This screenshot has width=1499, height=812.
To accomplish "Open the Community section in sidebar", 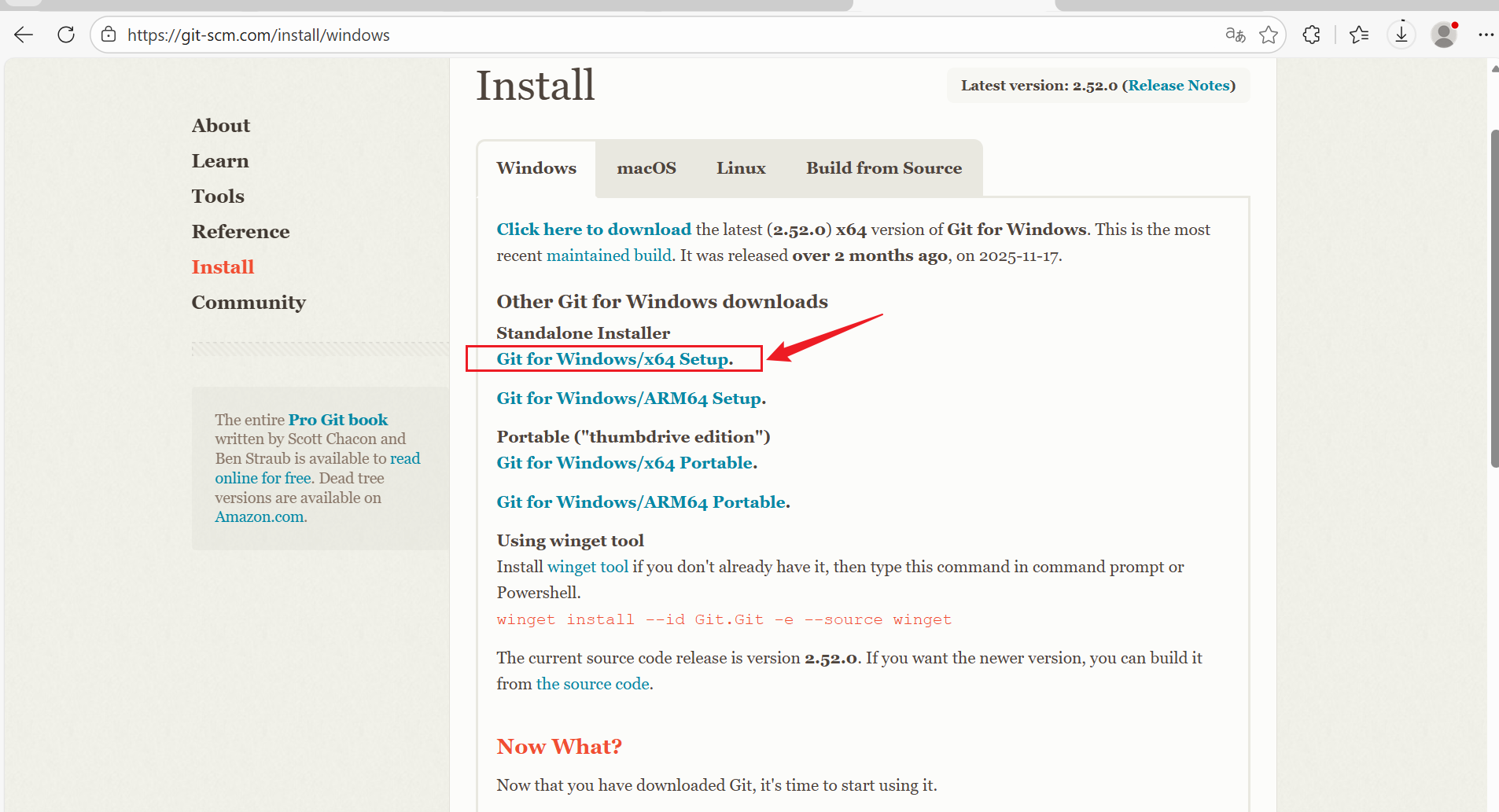I will click(x=249, y=303).
